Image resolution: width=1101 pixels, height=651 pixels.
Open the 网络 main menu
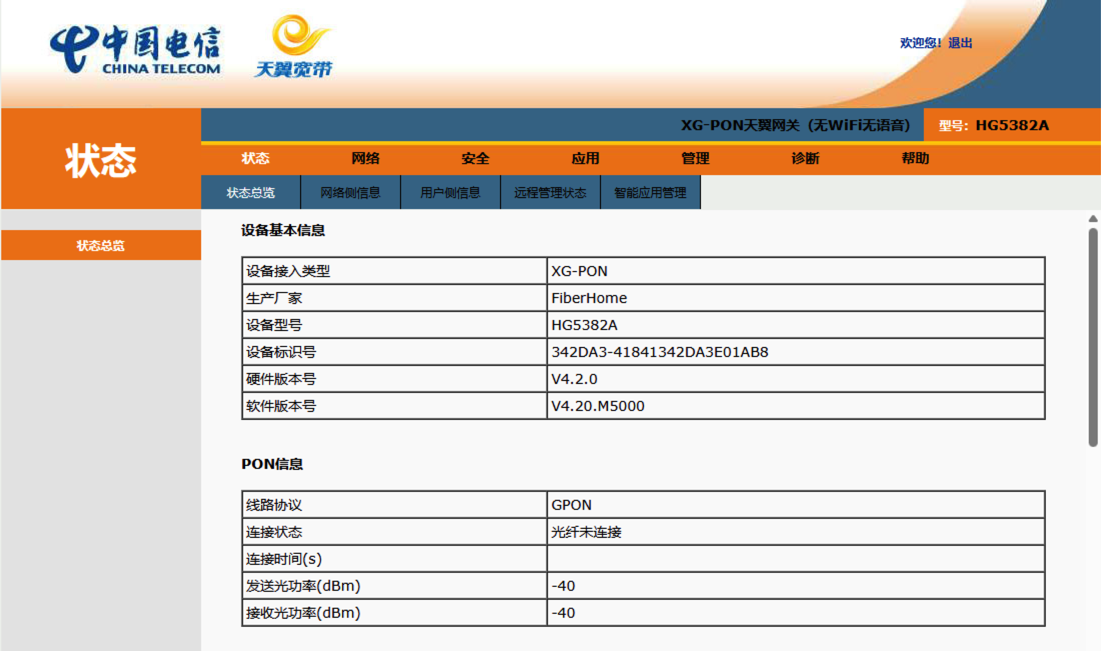[x=365, y=158]
